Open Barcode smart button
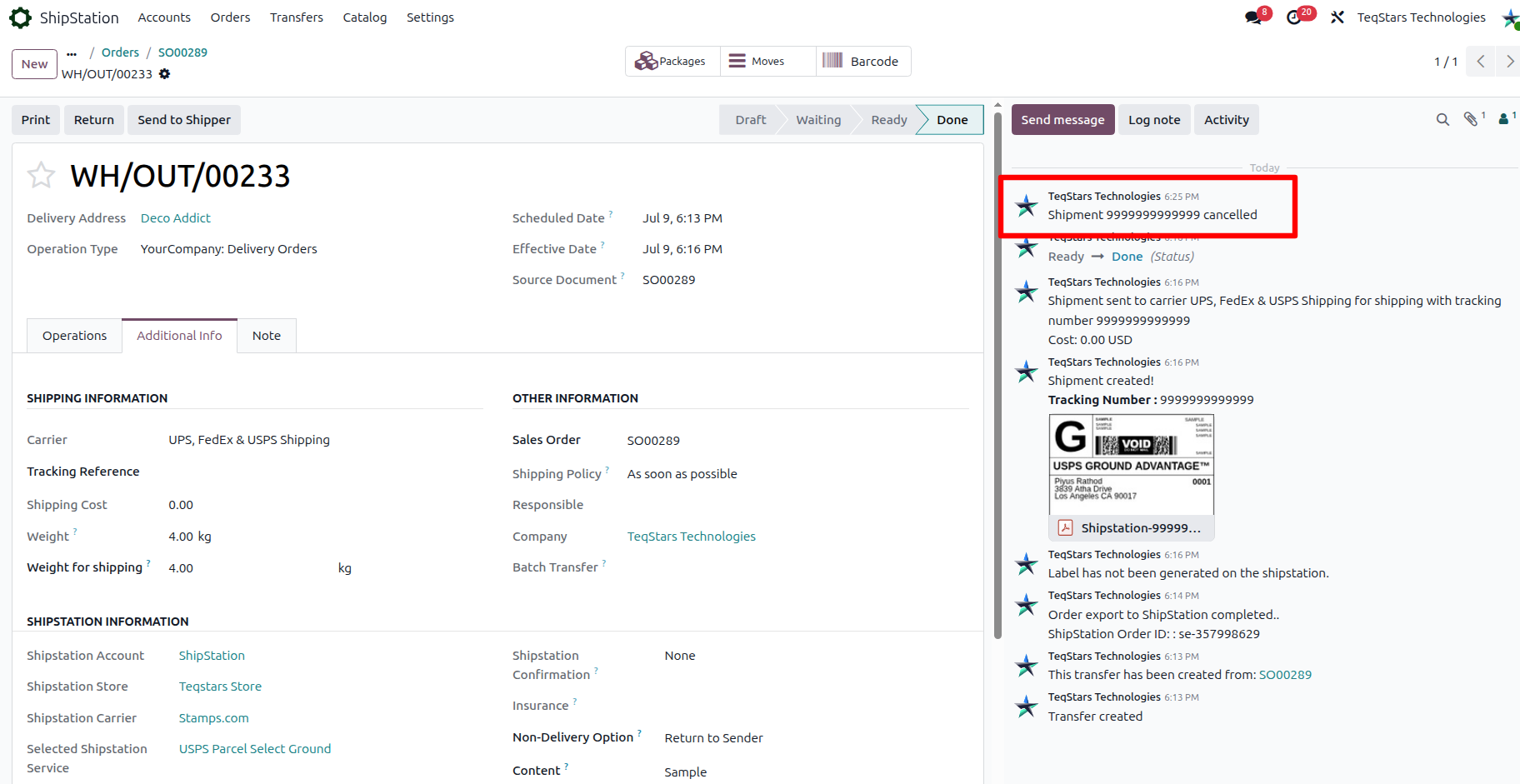 (x=863, y=62)
